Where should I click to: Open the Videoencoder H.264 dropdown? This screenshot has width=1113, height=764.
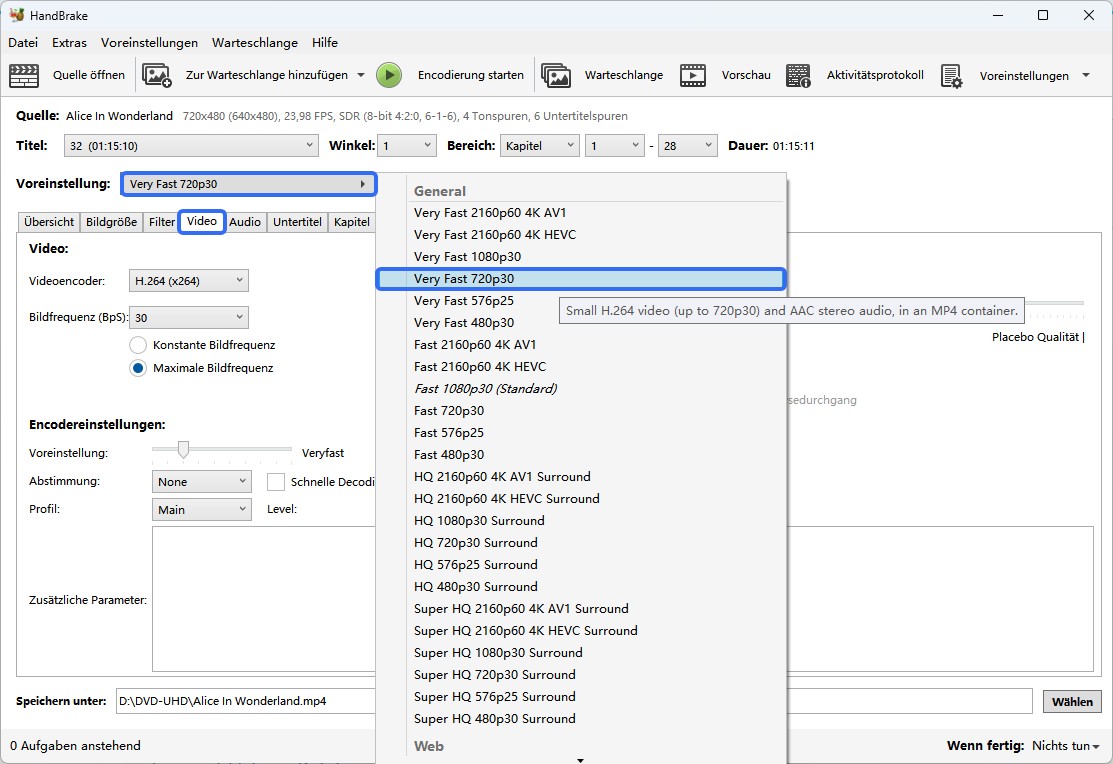pos(188,281)
